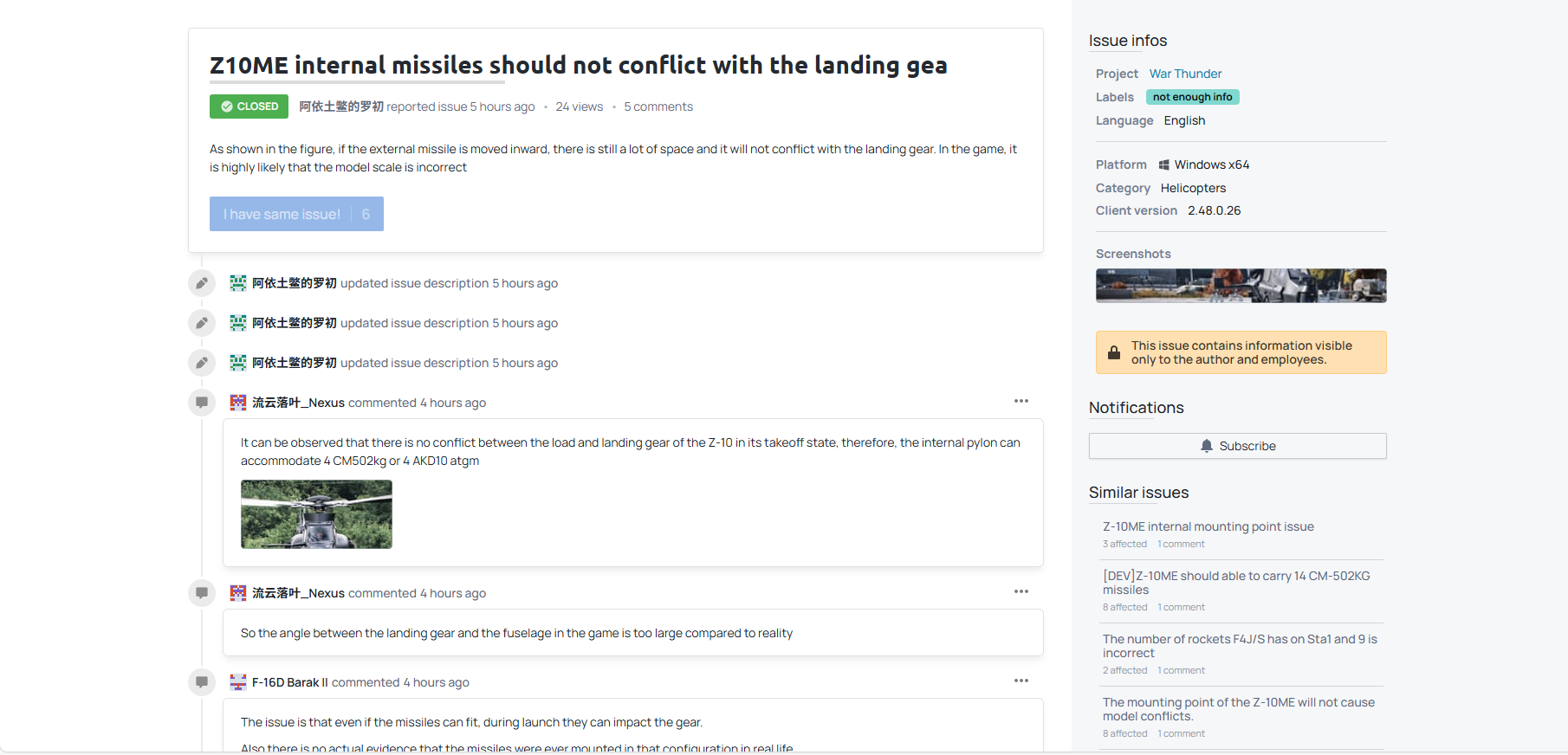This screenshot has height=755, width=1568.
Task: Click the third pencil edit-history icon
Action: pyautogui.click(x=202, y=363)
